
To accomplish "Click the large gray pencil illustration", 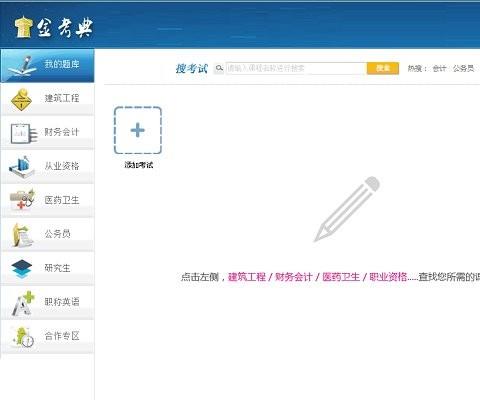I will (x=347, y=209).
